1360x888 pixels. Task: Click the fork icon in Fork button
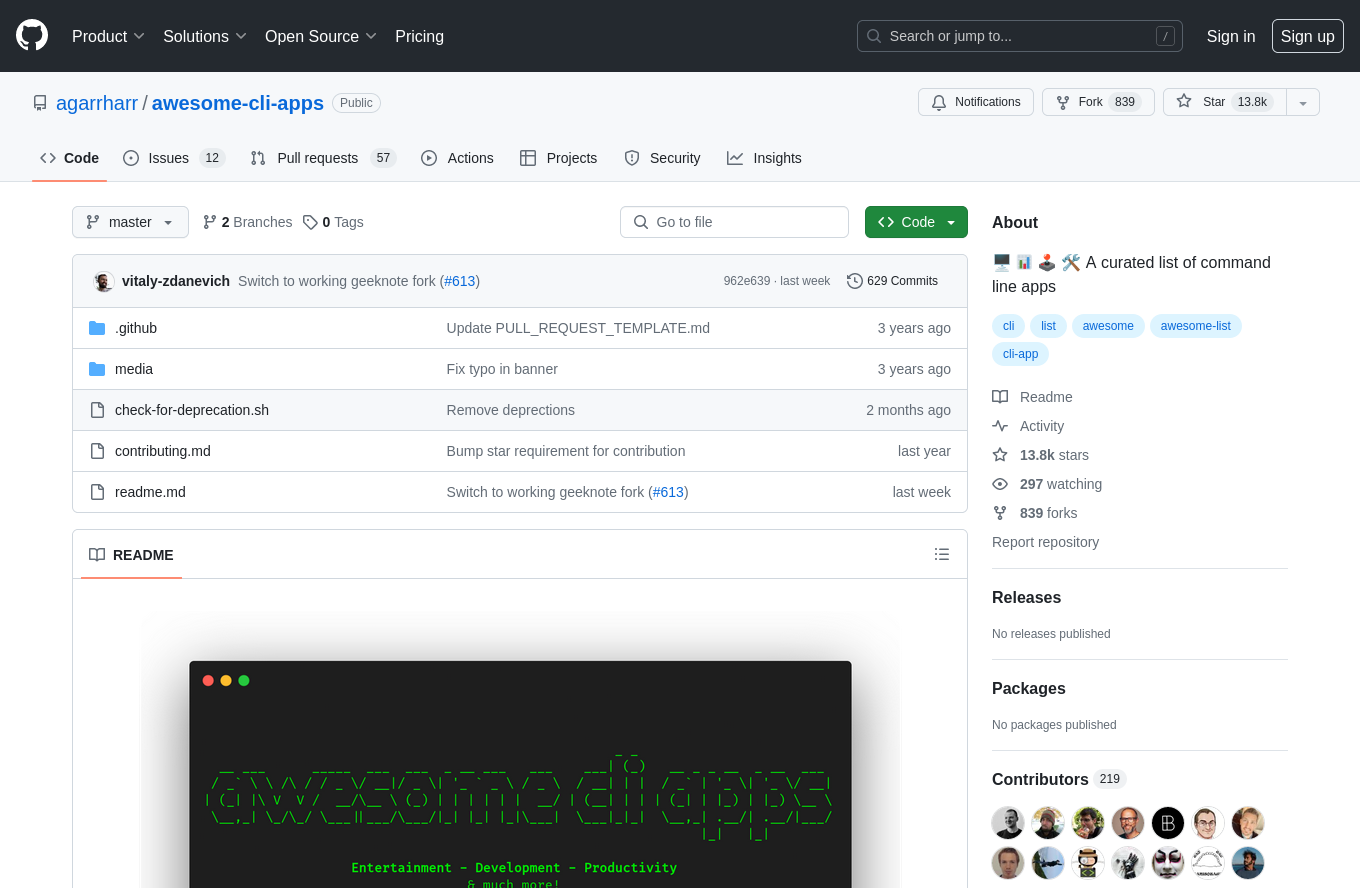tap(1063, 102)
